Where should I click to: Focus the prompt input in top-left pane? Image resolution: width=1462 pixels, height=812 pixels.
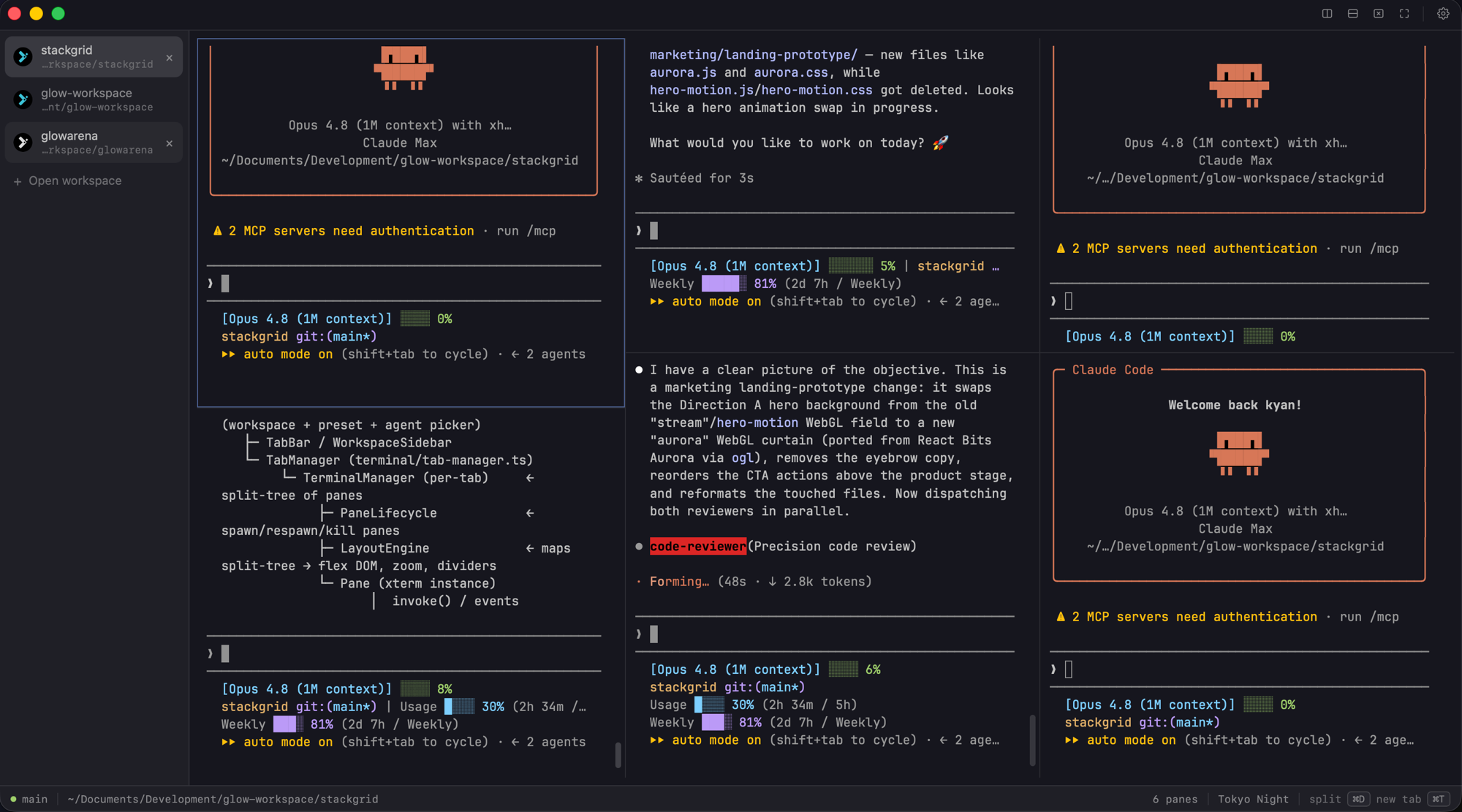pos(404,284)
